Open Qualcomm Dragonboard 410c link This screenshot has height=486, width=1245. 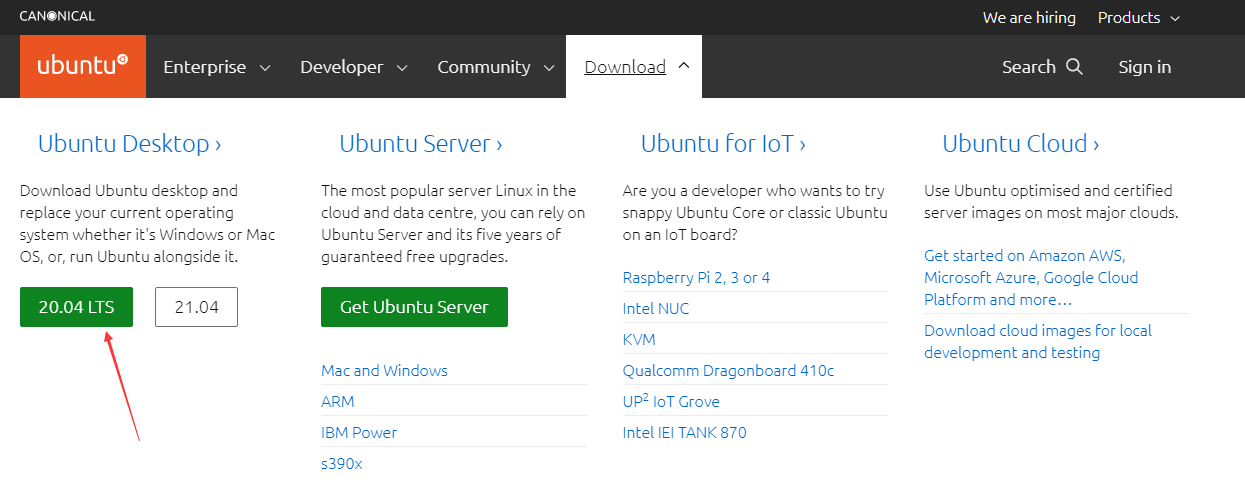pos(728,371)
